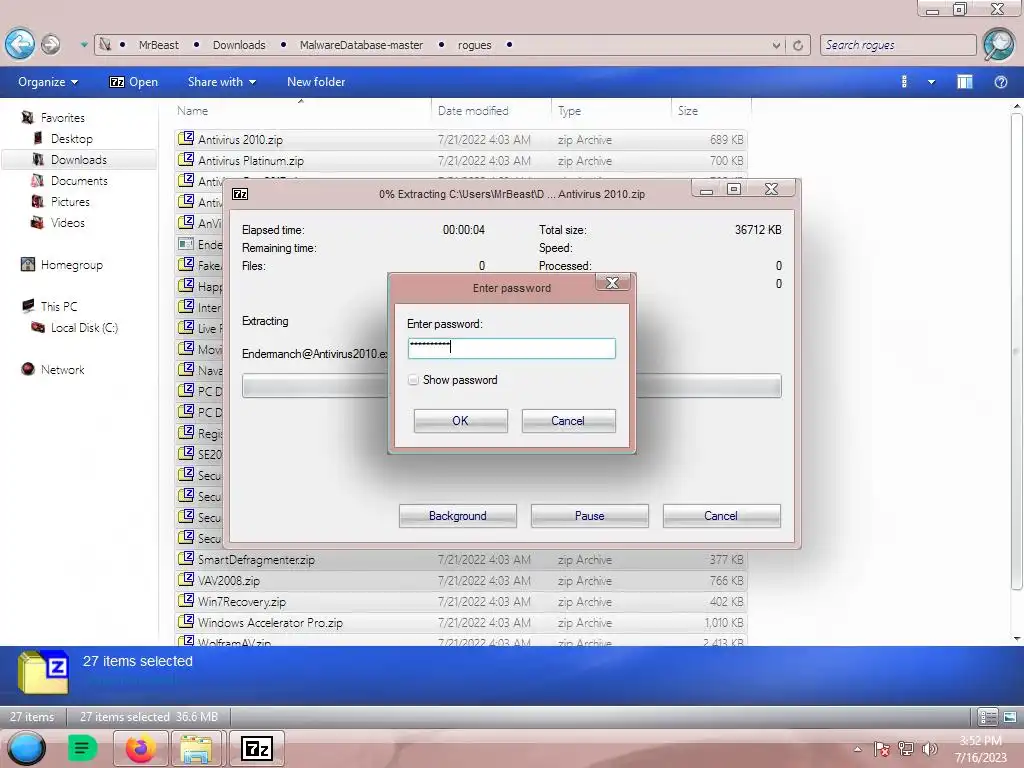Click the Refresh icon in the address bar
The width and height of the screenshot is (1024, 768).
click(798, 45)
